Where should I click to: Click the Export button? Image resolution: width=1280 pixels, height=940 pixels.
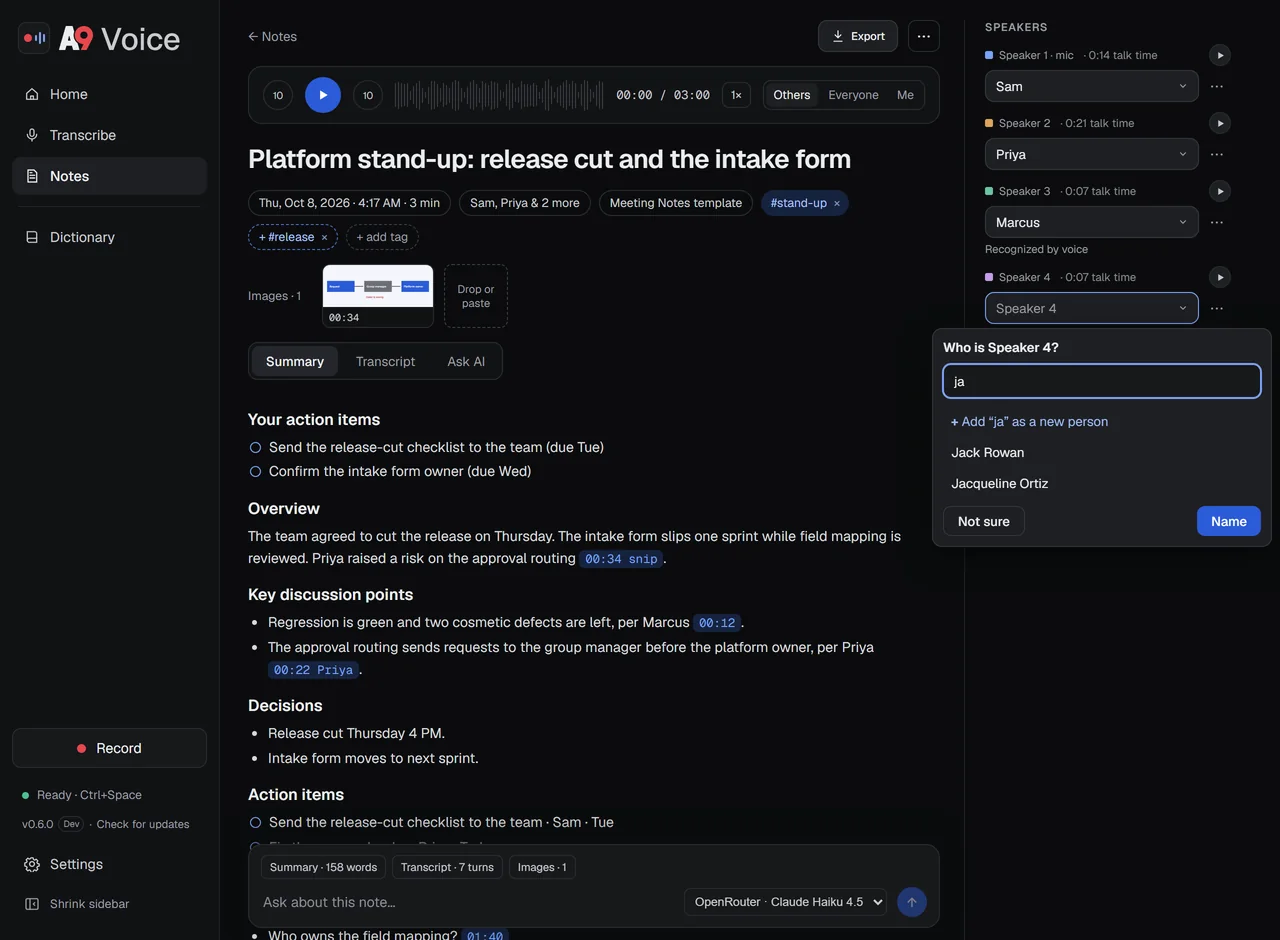858,36
